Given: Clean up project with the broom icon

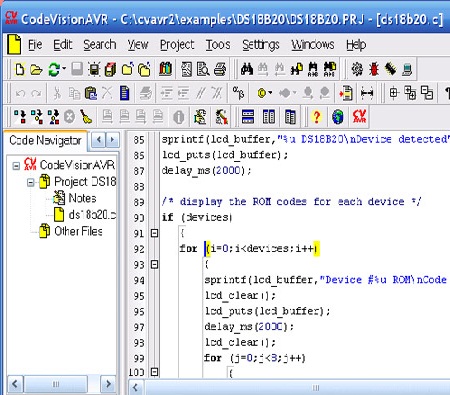Looking at the screenshot, I should [x=86, y=117].
